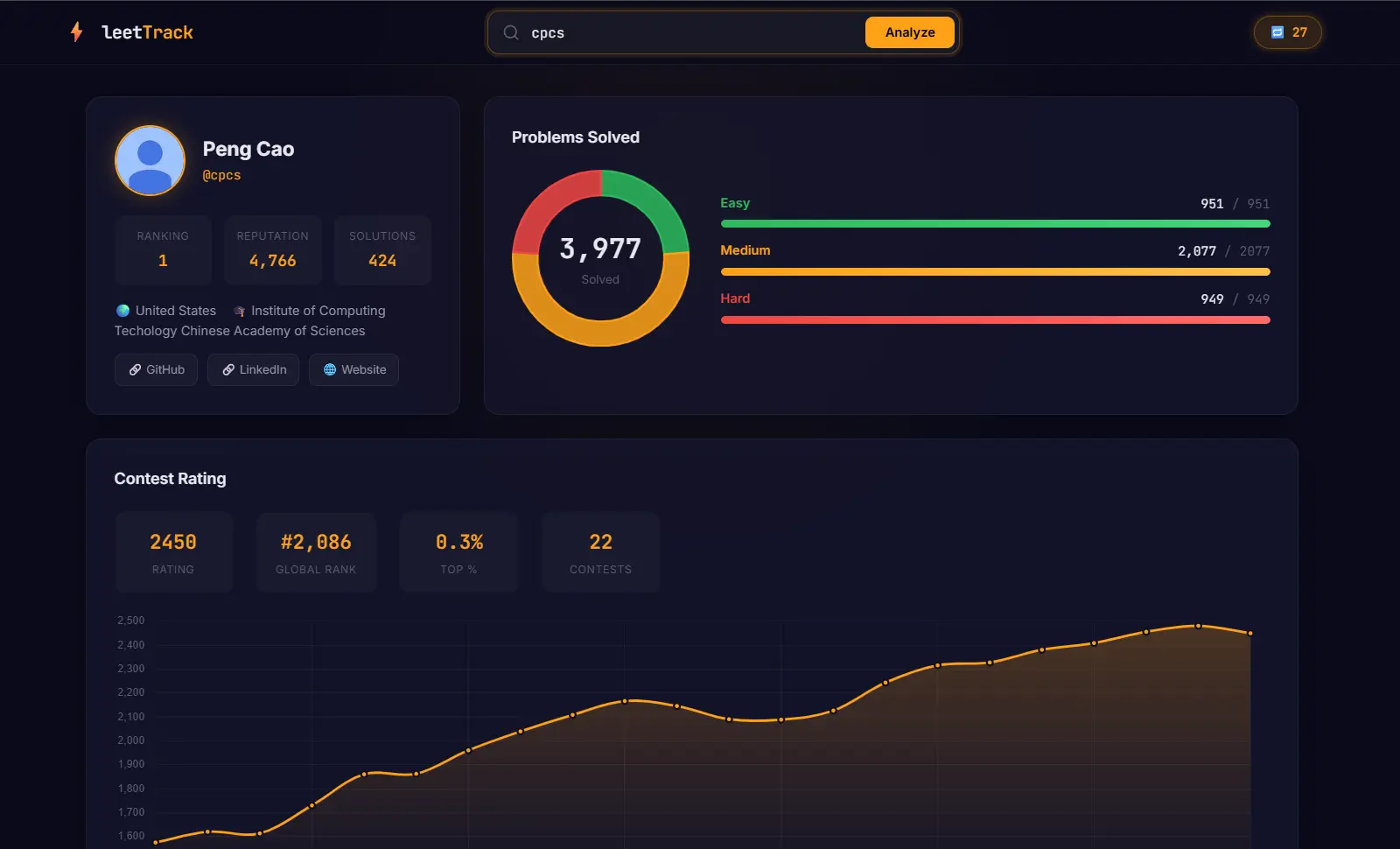The height and width of the screenshot is (849, 1400).
Task: Click the Easy difficulty label
Action: [x=735, y=203]
